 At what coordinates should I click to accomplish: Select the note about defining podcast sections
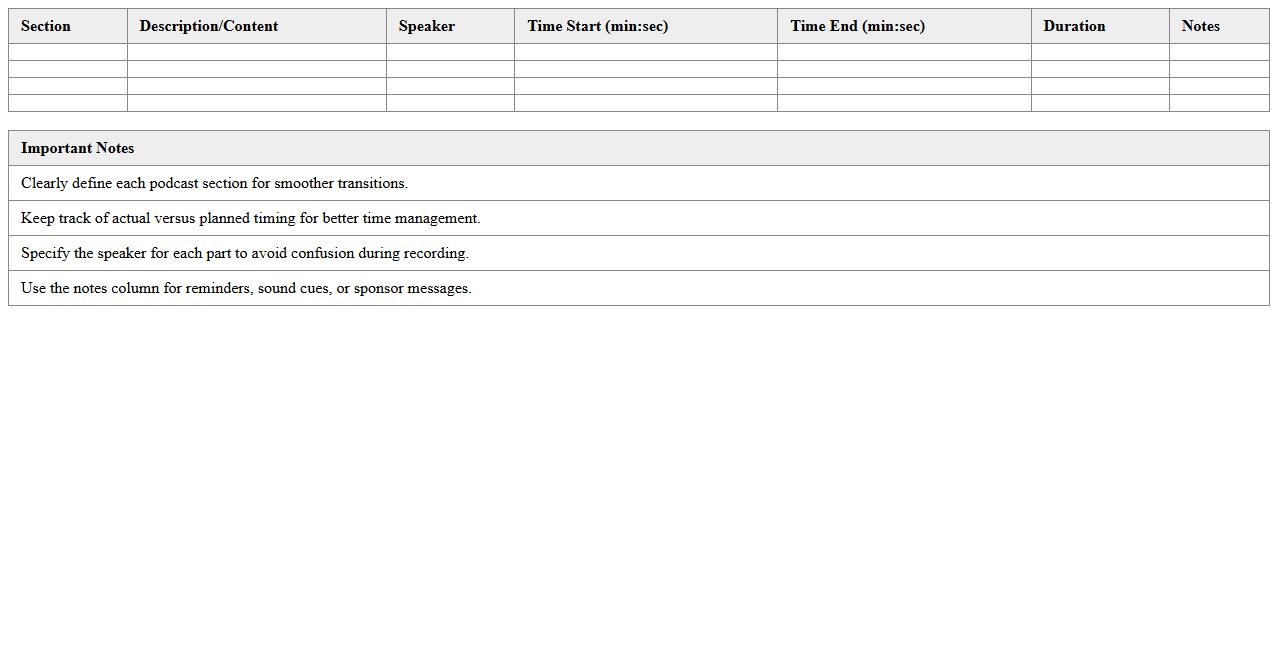214,183
